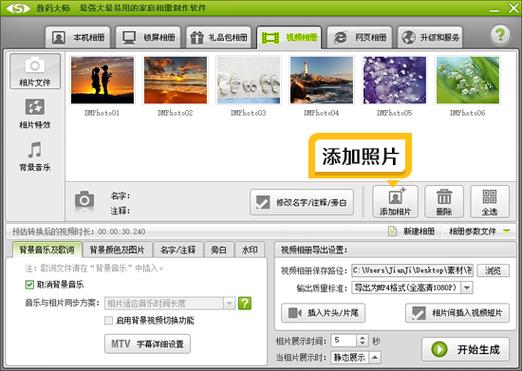Viewport: 522px width, 371px height.
Task: Open the 名字/注释 settings tab
Action: click(x=178, y=249)
